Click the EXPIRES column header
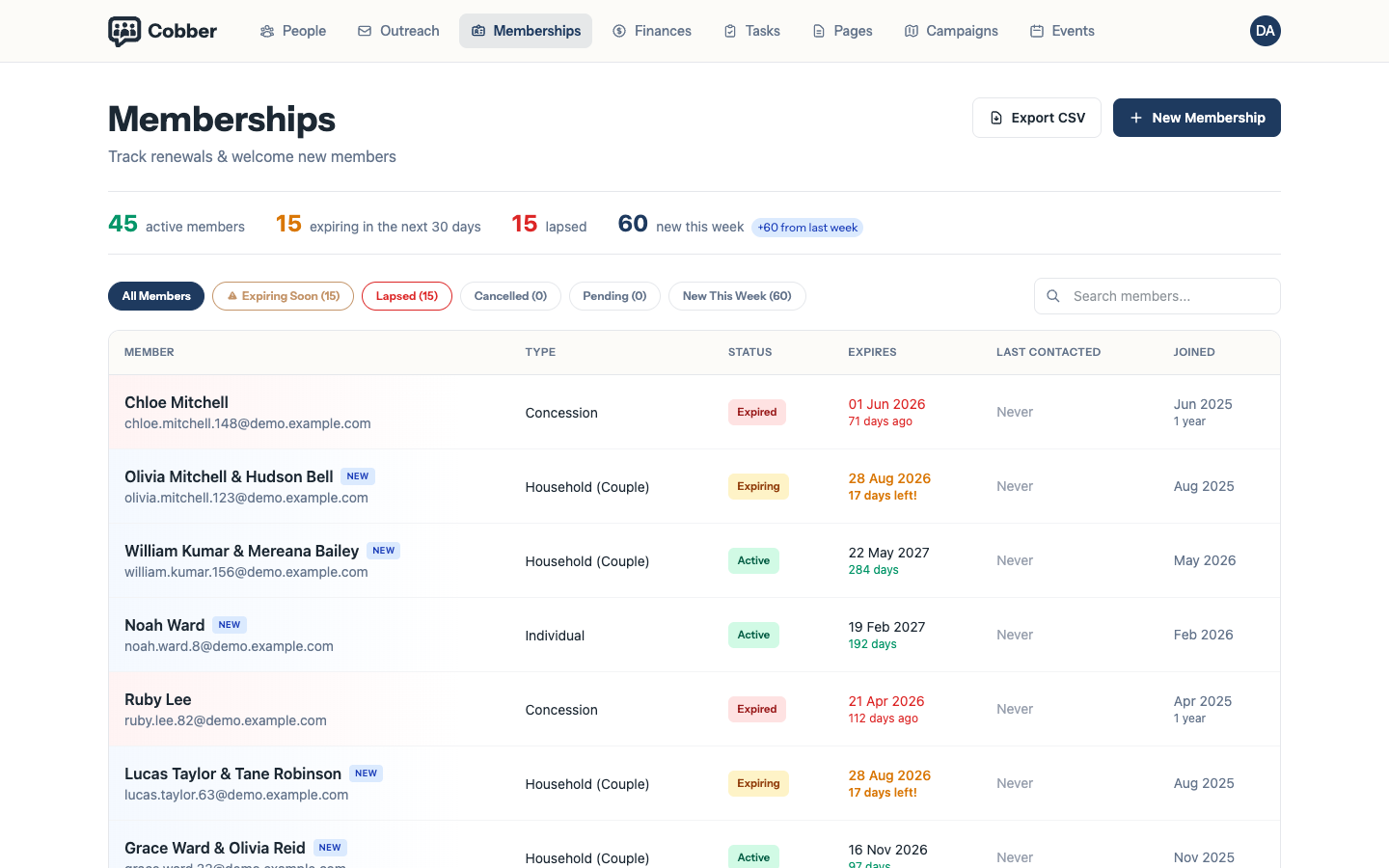Image resolution: width=1389 pixels, height=868 pixels. 872,352
